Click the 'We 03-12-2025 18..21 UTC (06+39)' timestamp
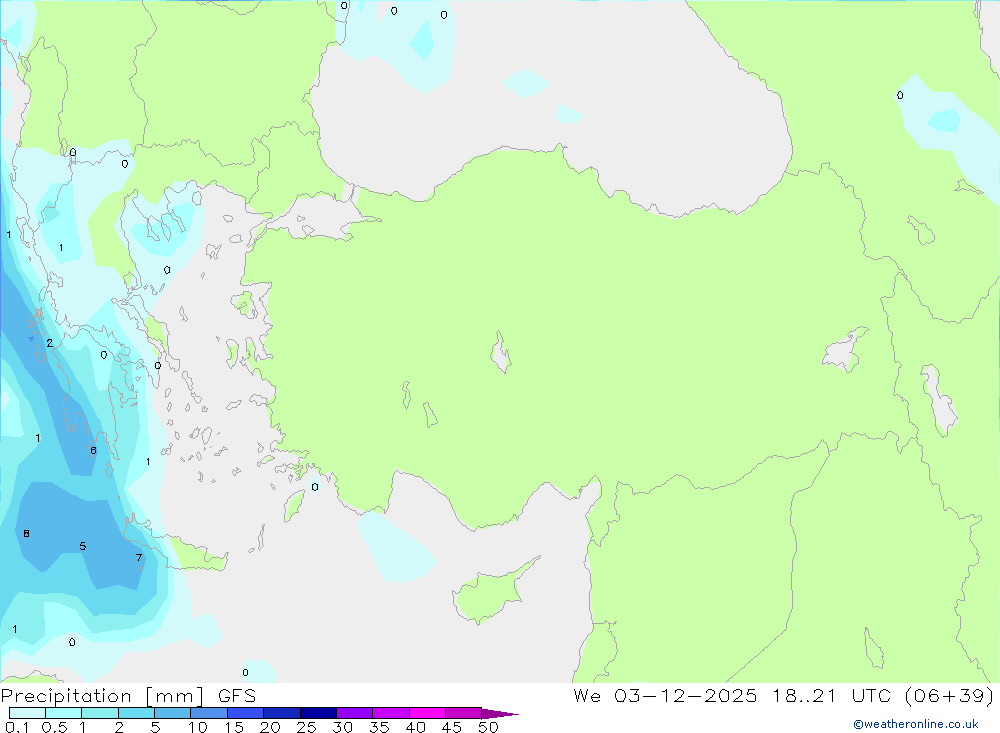The image size is (1000, 733). (783, 695)
